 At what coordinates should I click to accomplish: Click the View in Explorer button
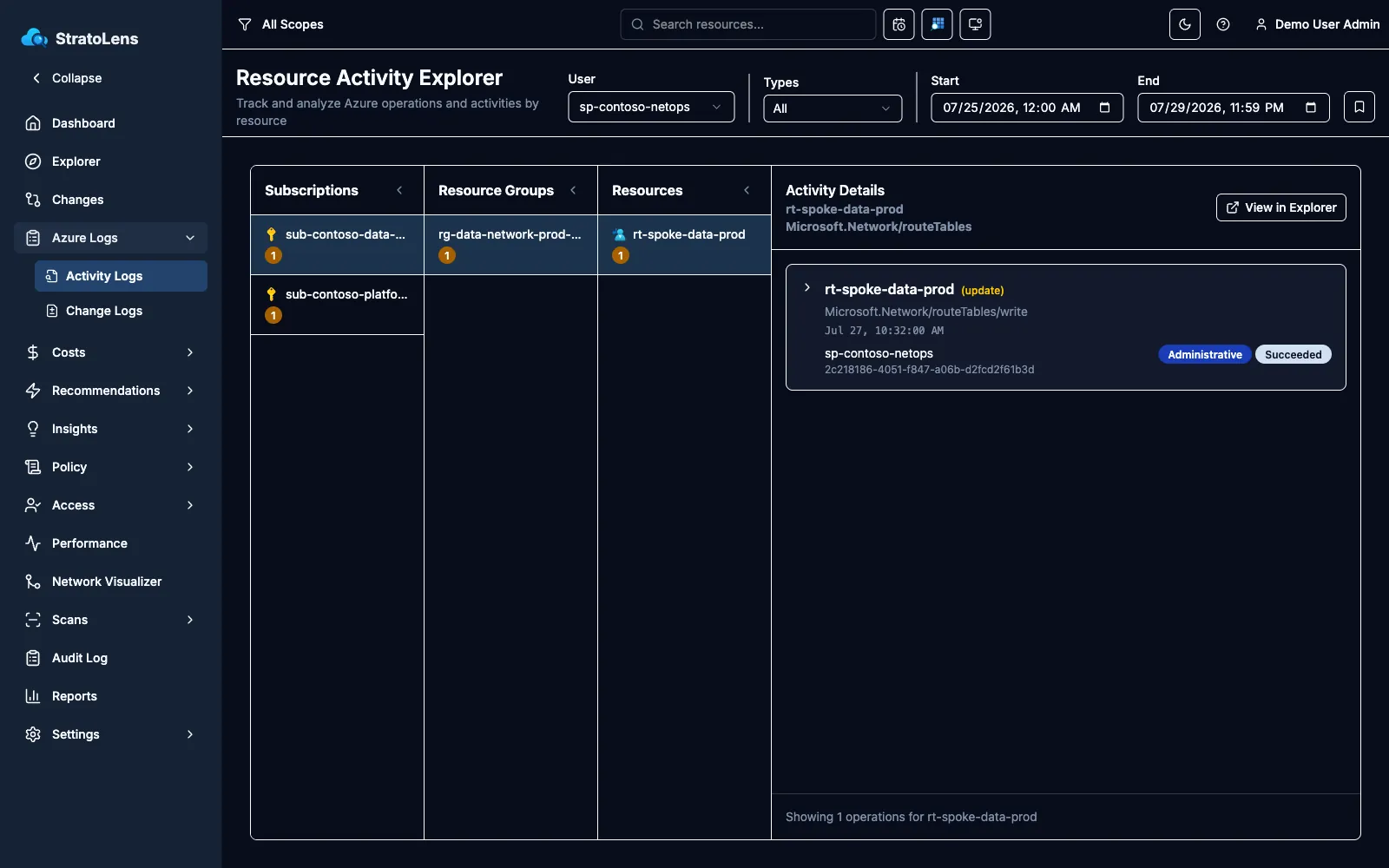tap(1280, 207)
